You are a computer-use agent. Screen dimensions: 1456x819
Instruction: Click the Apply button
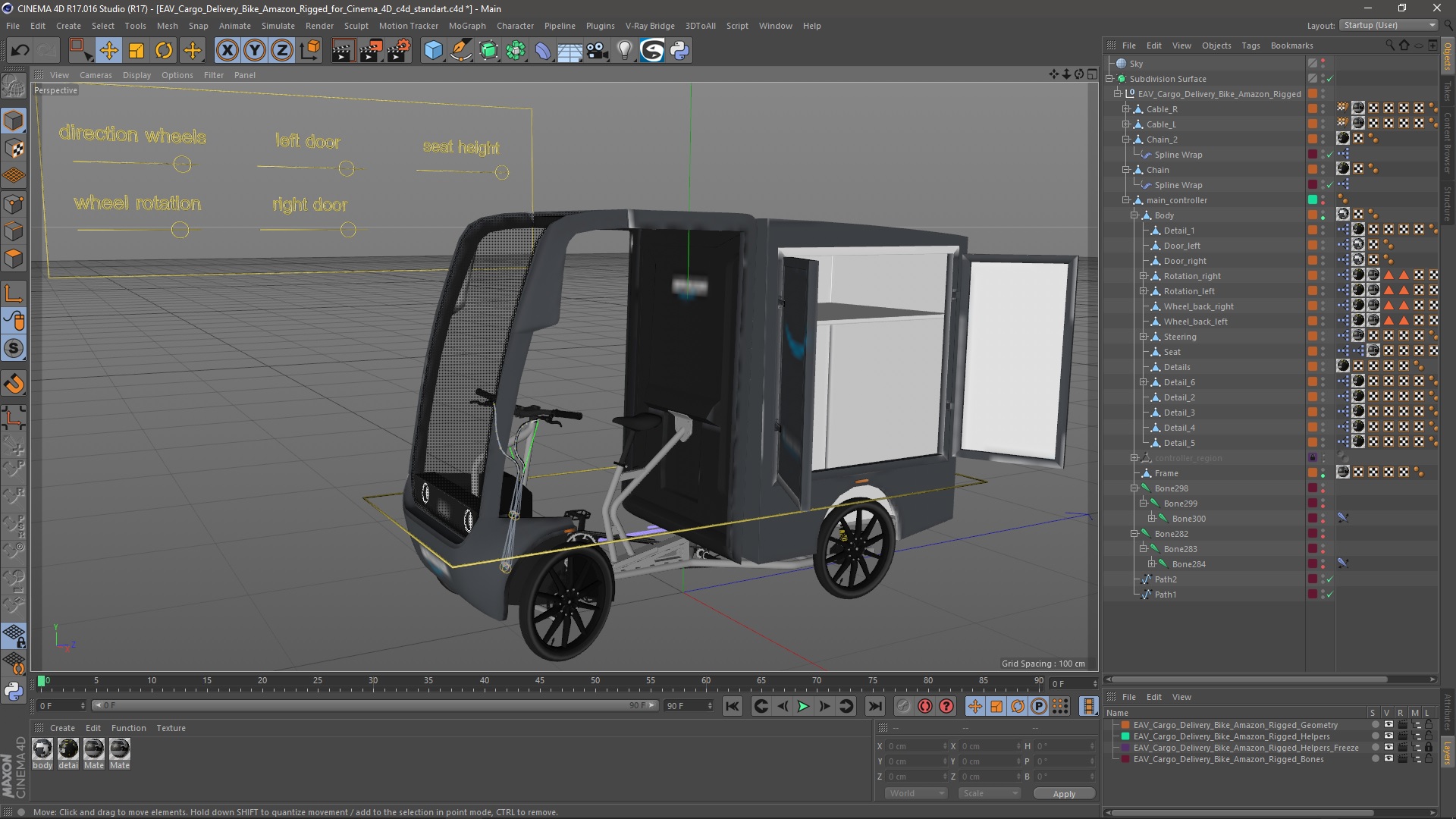tap(1064, 793)
